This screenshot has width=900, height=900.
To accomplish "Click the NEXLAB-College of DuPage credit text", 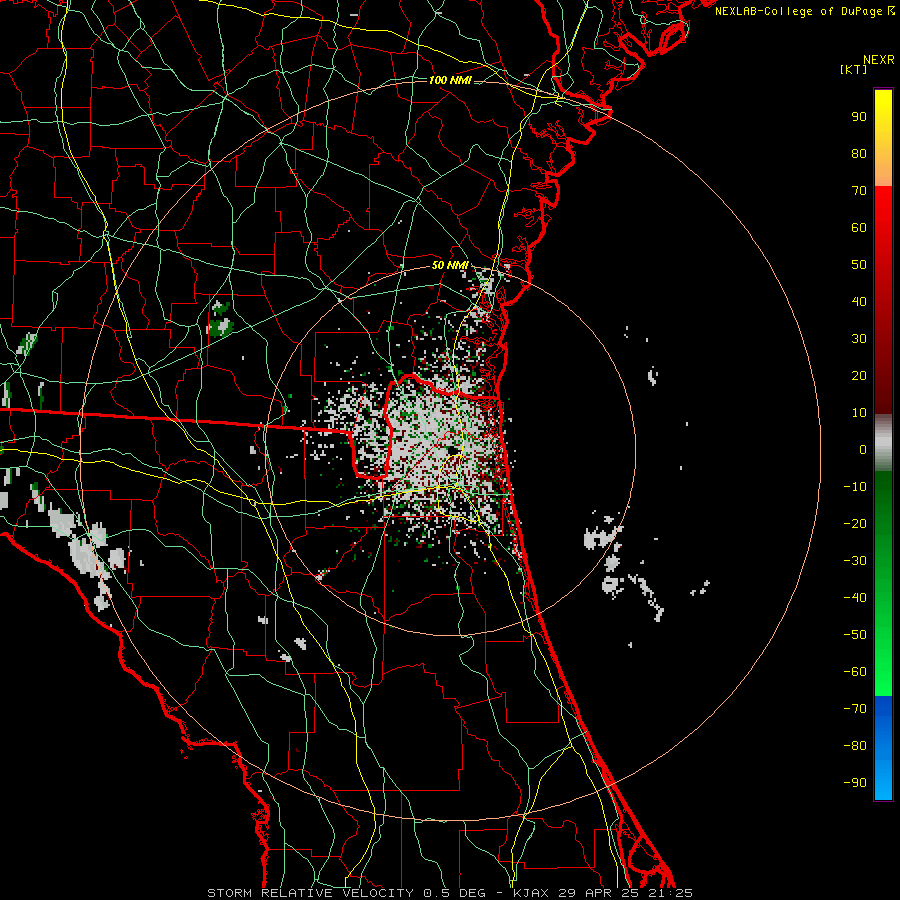I will (805, 11).
